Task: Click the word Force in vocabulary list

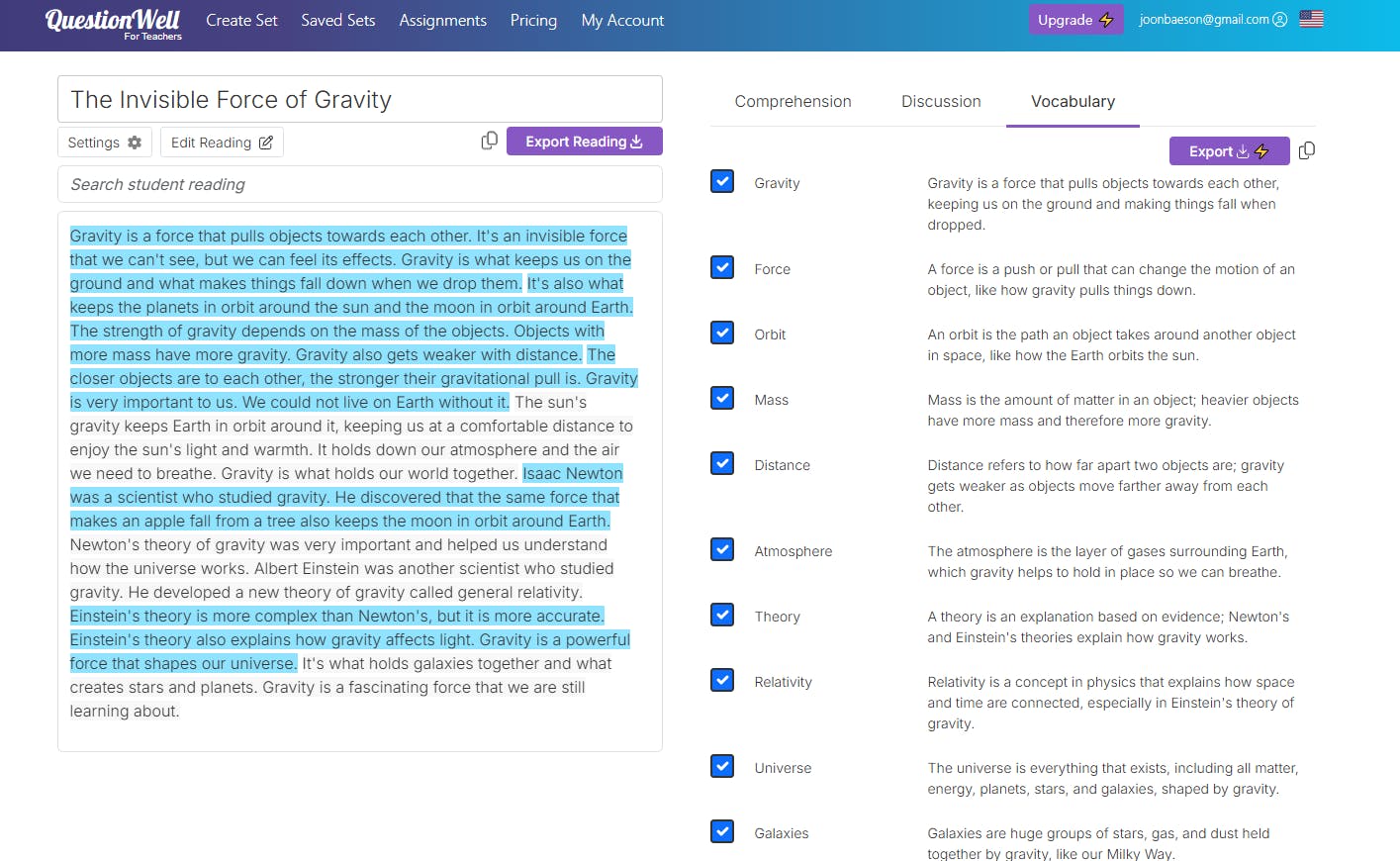Action: coord(772,269)
